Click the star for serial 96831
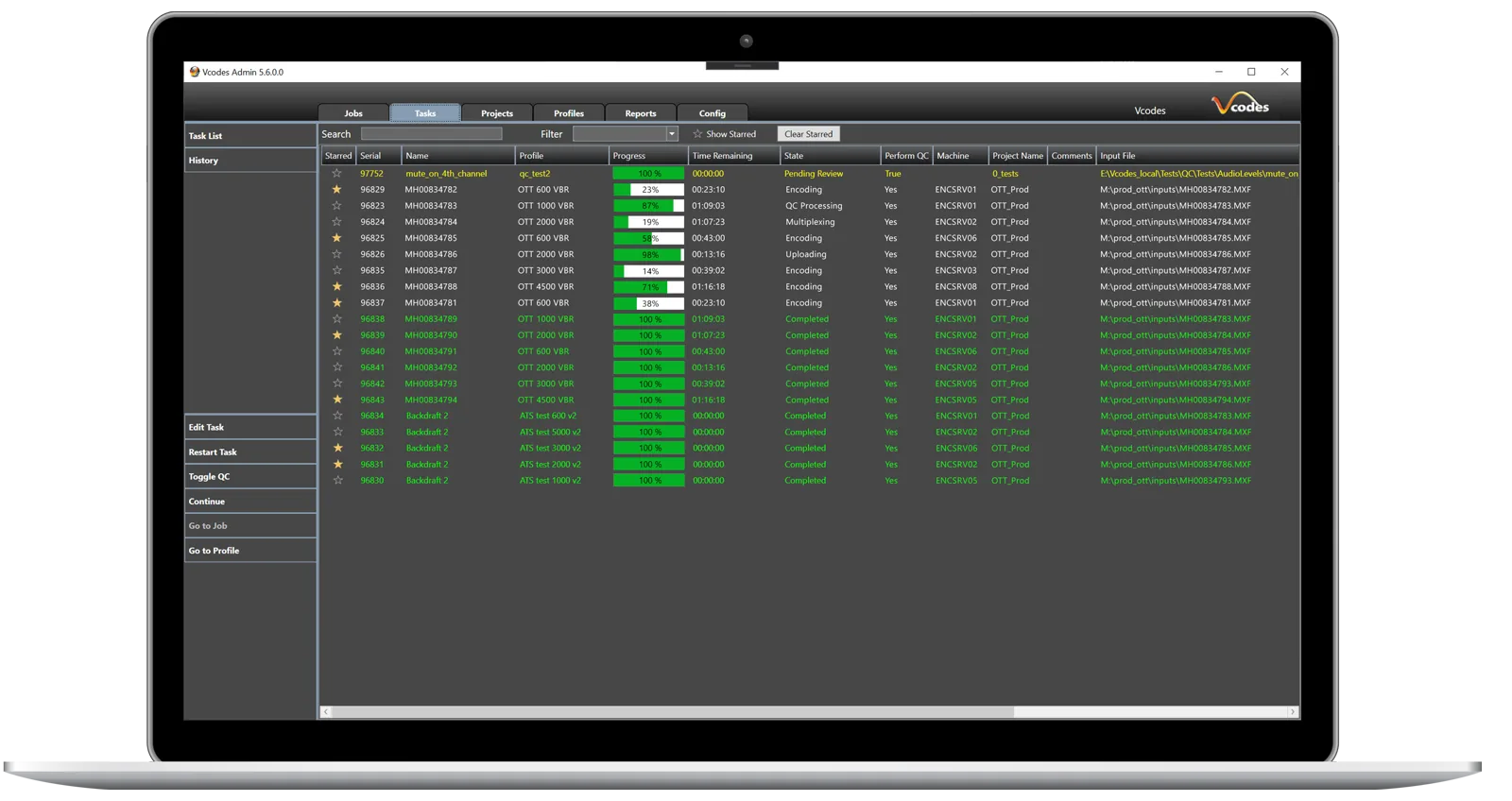This screenshot has width=1512, height=801. click(337, 464)
